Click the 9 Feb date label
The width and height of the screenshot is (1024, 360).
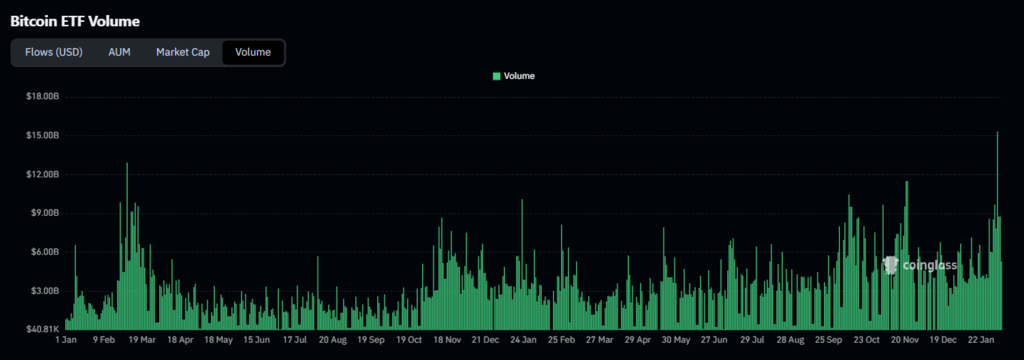click(x=104, y=340)
